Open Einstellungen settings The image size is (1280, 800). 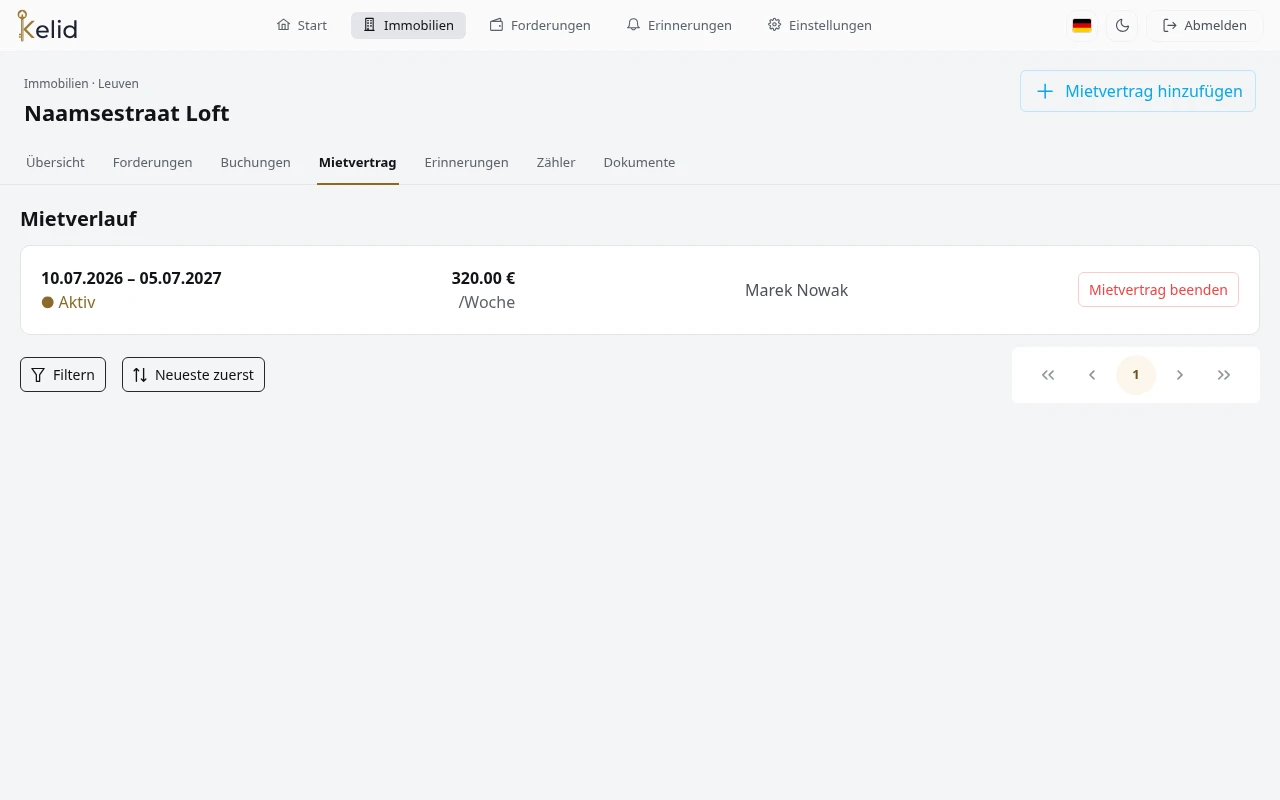tap(820, 26)
